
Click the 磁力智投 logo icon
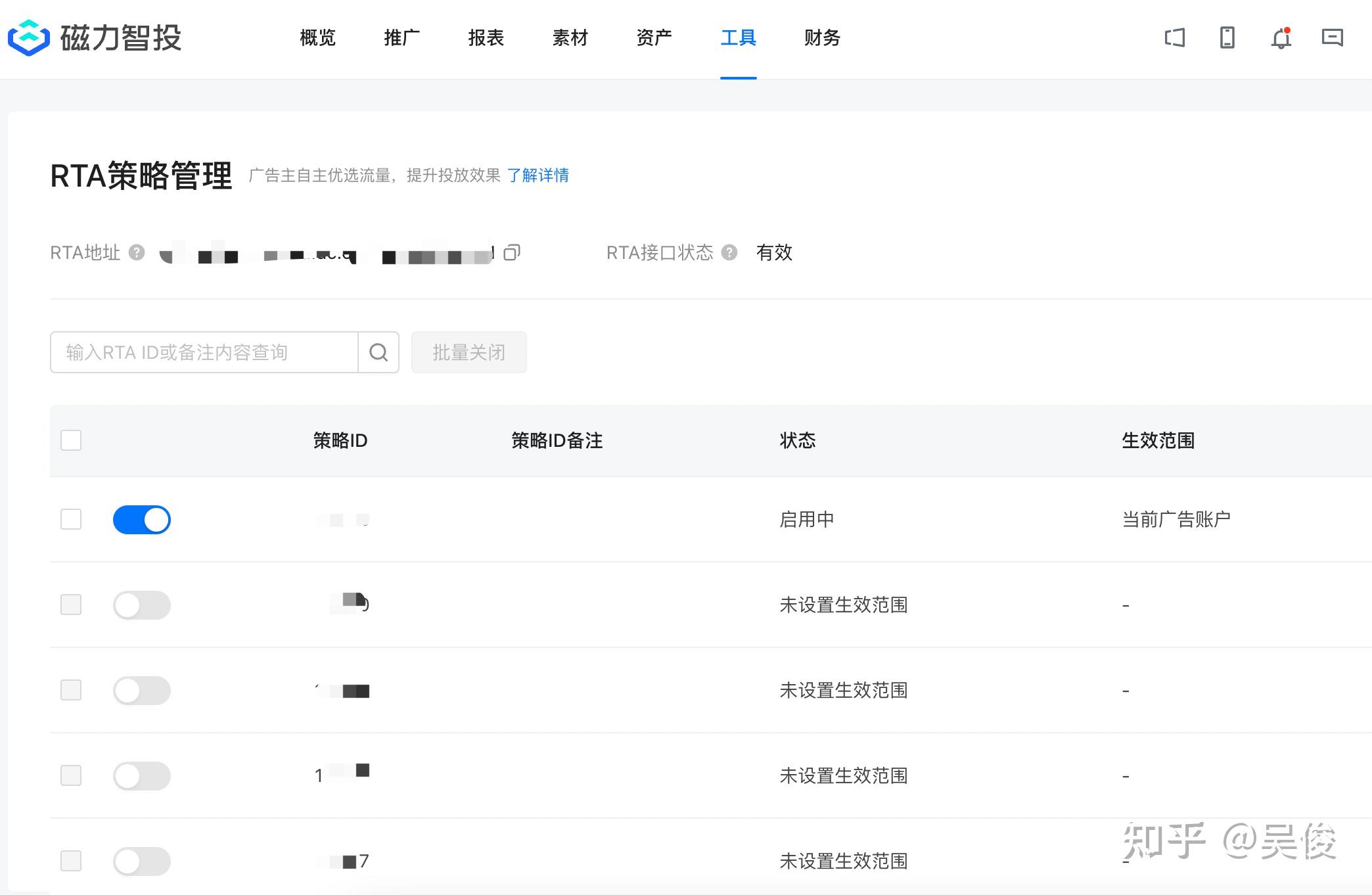(28, 37)
